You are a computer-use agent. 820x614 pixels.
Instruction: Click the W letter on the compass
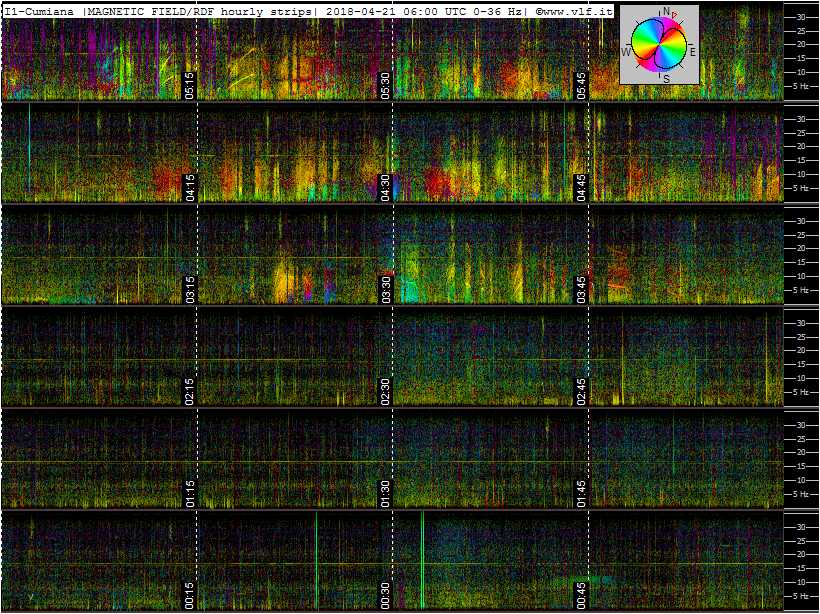click(625, 51)
